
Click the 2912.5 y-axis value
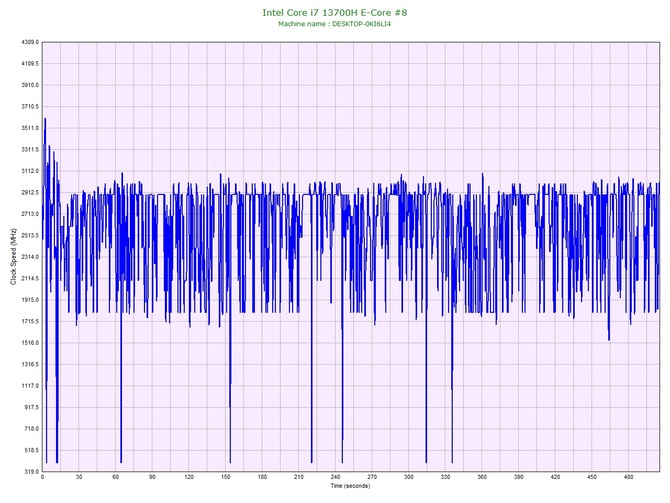30,193
